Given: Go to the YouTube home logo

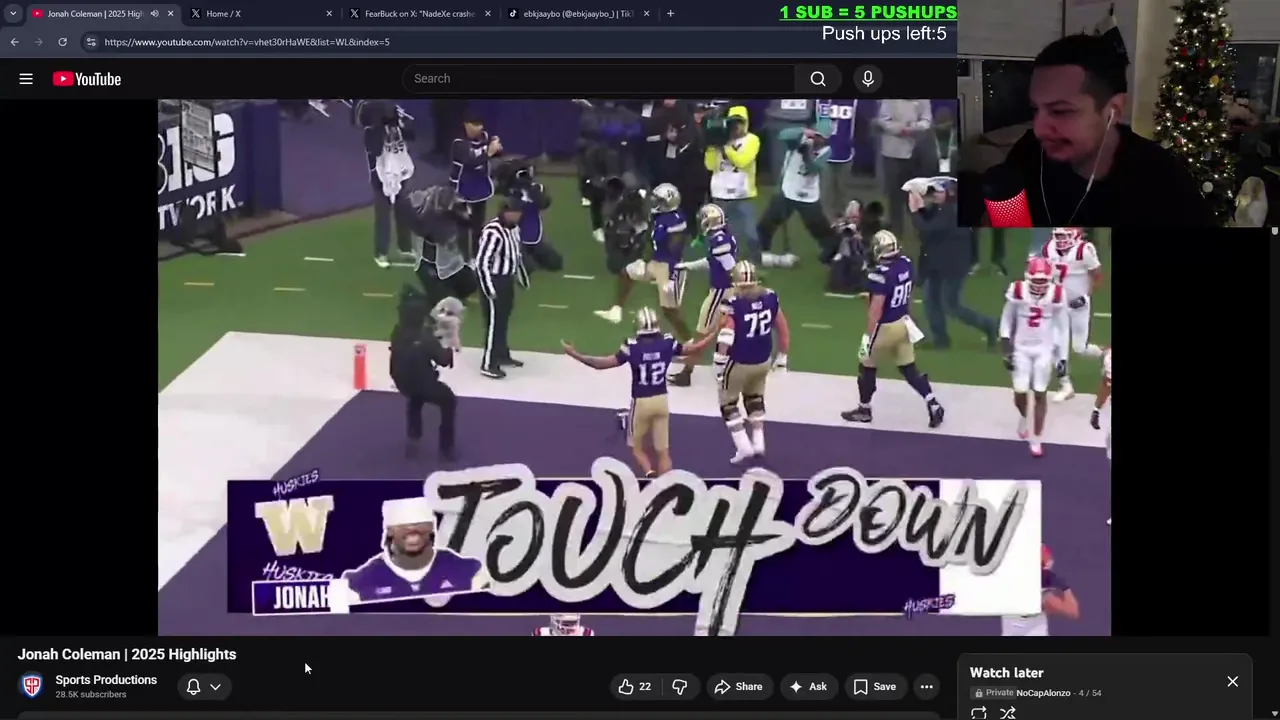Looking at the screenshot, I should (87, 79).
